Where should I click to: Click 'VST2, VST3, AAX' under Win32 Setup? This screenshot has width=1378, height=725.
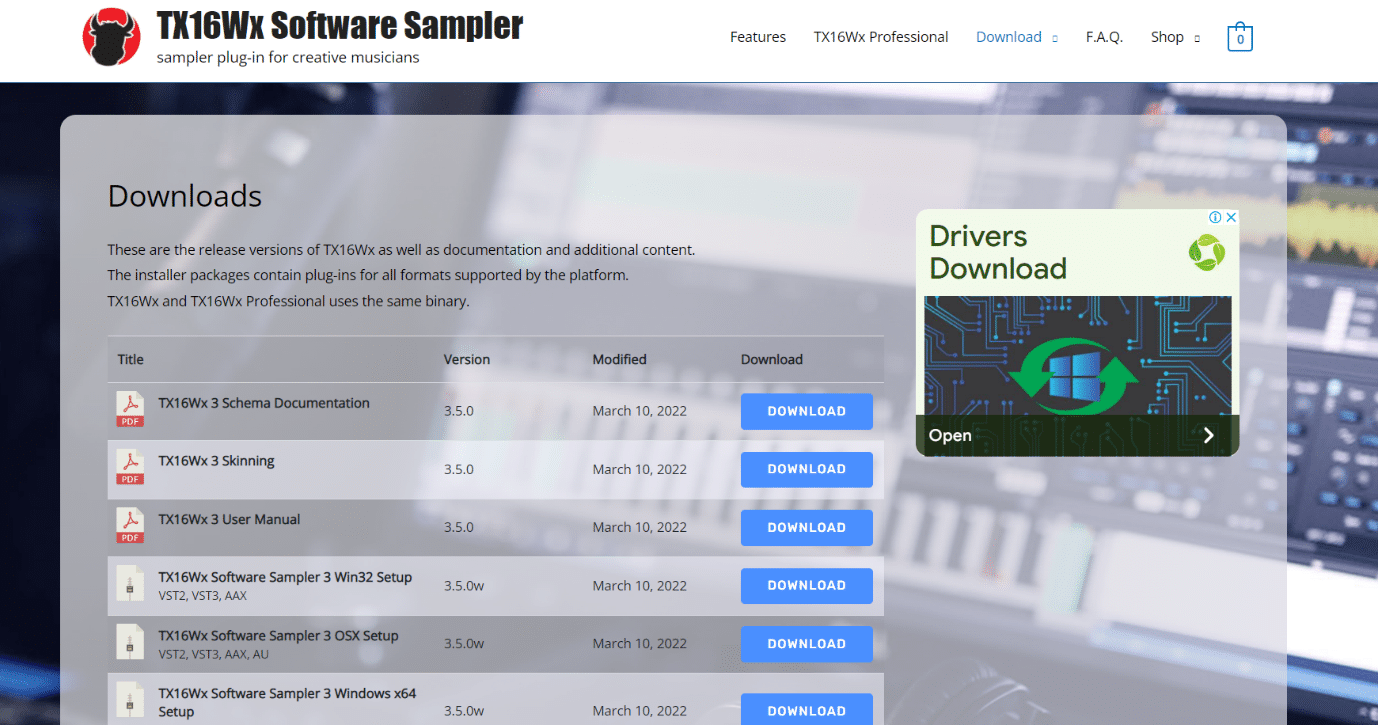click(202, 596)
